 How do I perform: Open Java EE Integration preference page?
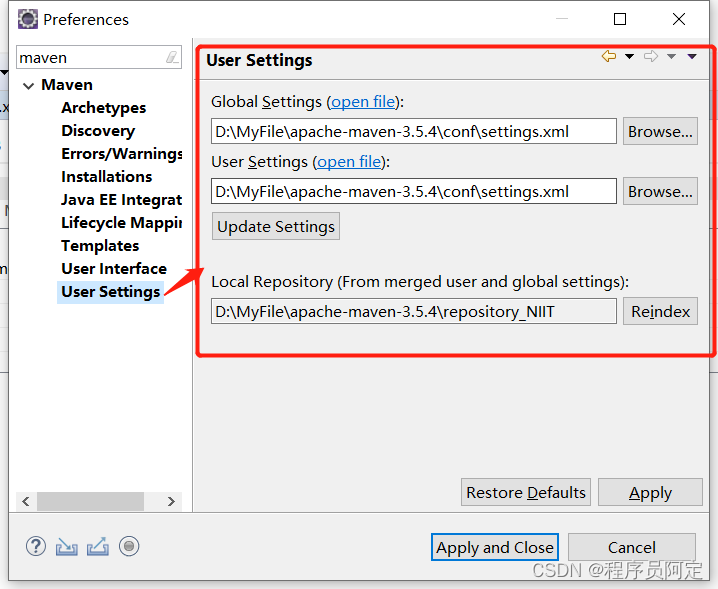(122, 200)
